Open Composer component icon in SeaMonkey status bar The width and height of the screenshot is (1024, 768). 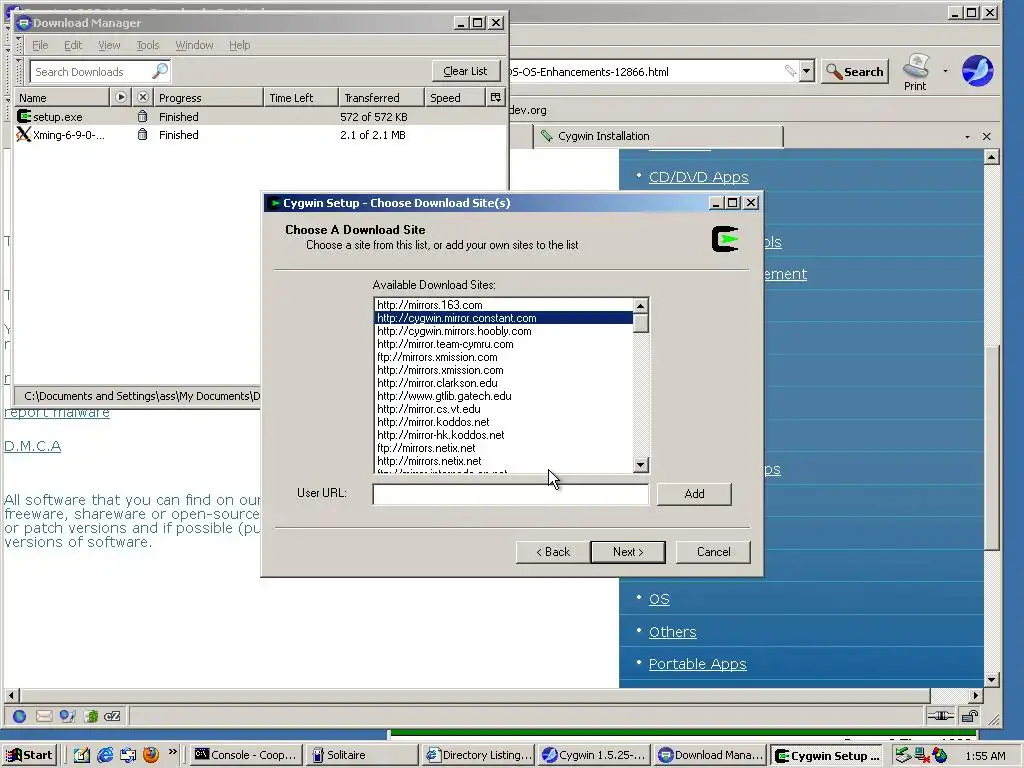pyautogui.click(x=67, y=716)
